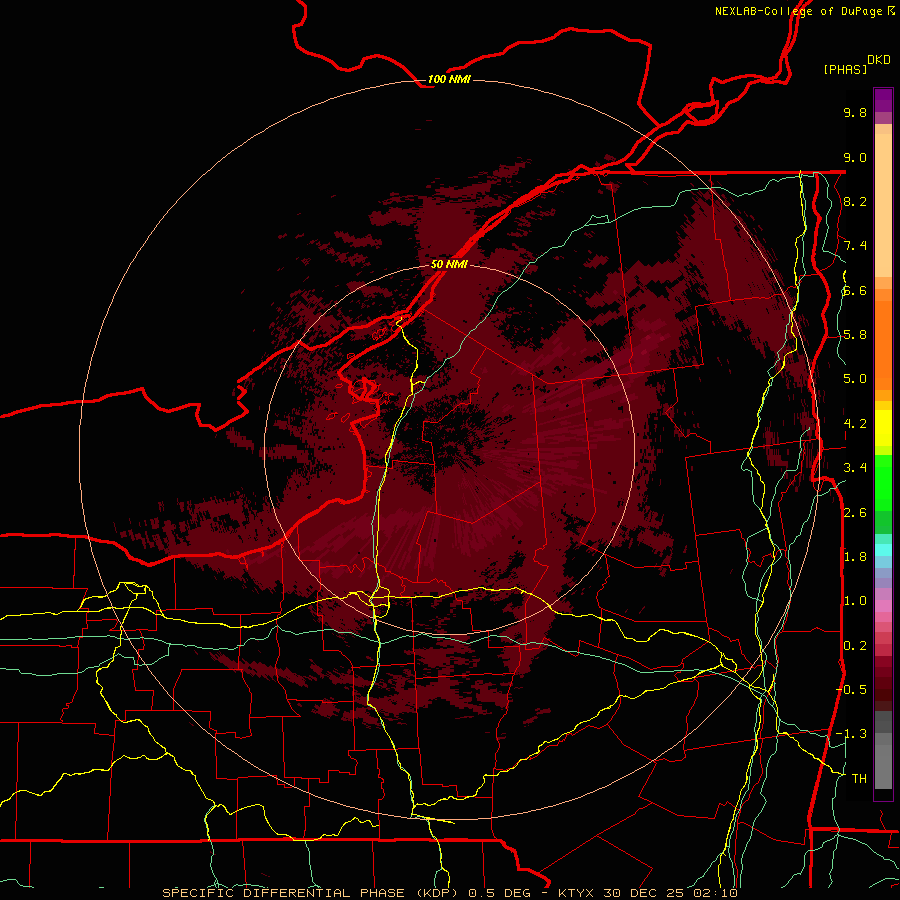The height and width of the screenshot is (900, 900).
Task: Click the 3.4 scale value
Action: [x=855, y=468]
